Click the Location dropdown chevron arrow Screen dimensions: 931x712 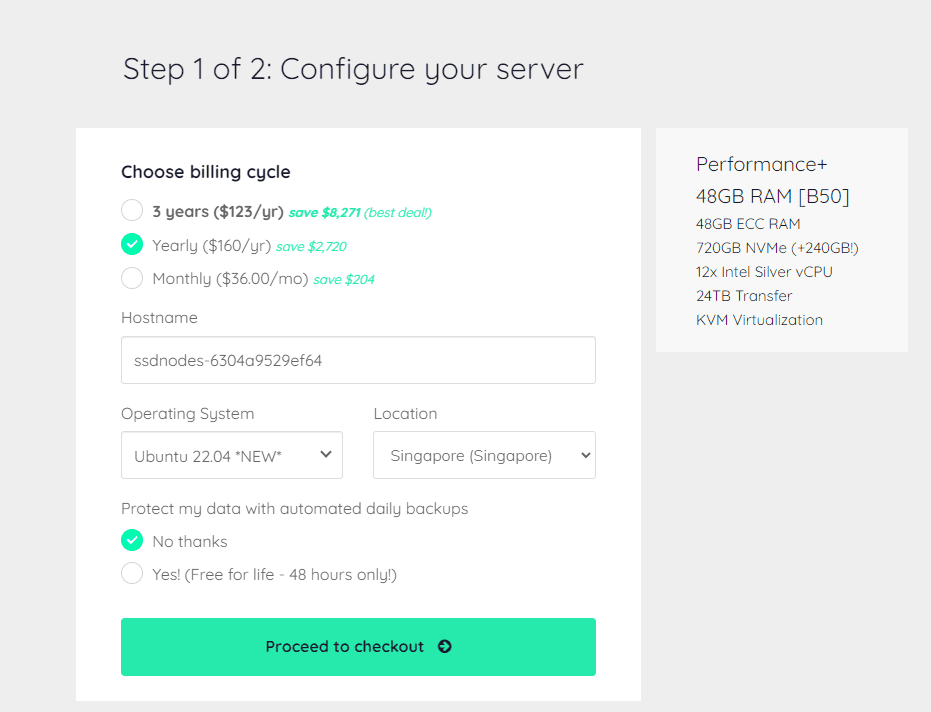coord(585,455)
